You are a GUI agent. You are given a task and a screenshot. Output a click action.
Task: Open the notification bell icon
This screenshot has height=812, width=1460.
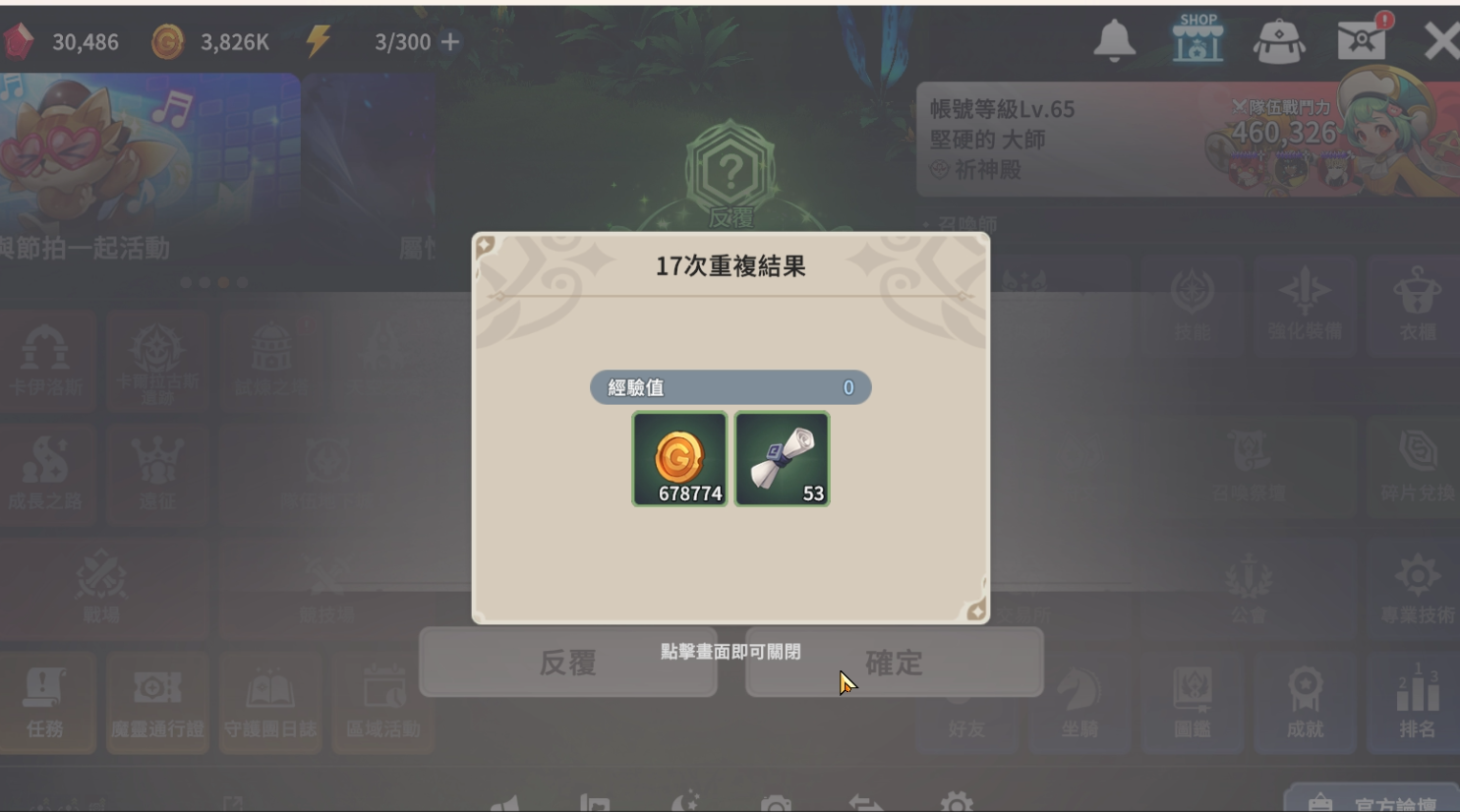(1115, 41)
